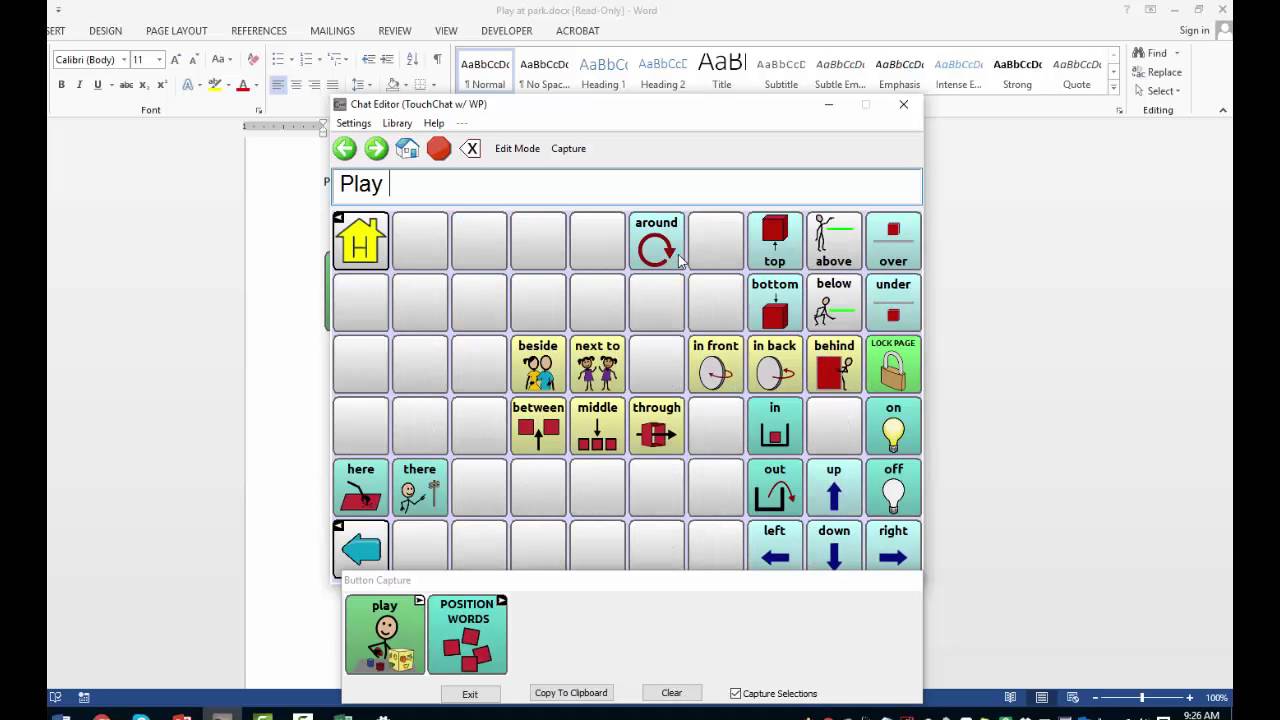1280x720 pixels.
Task: Toggle Underline formatting in Word ribbon
Action: pos(97,85)
